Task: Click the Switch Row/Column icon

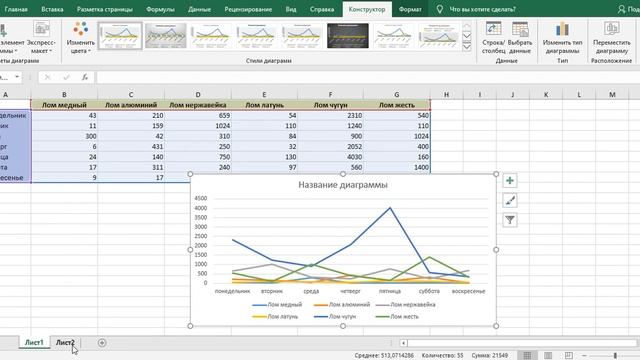Action: coord(493,38)
